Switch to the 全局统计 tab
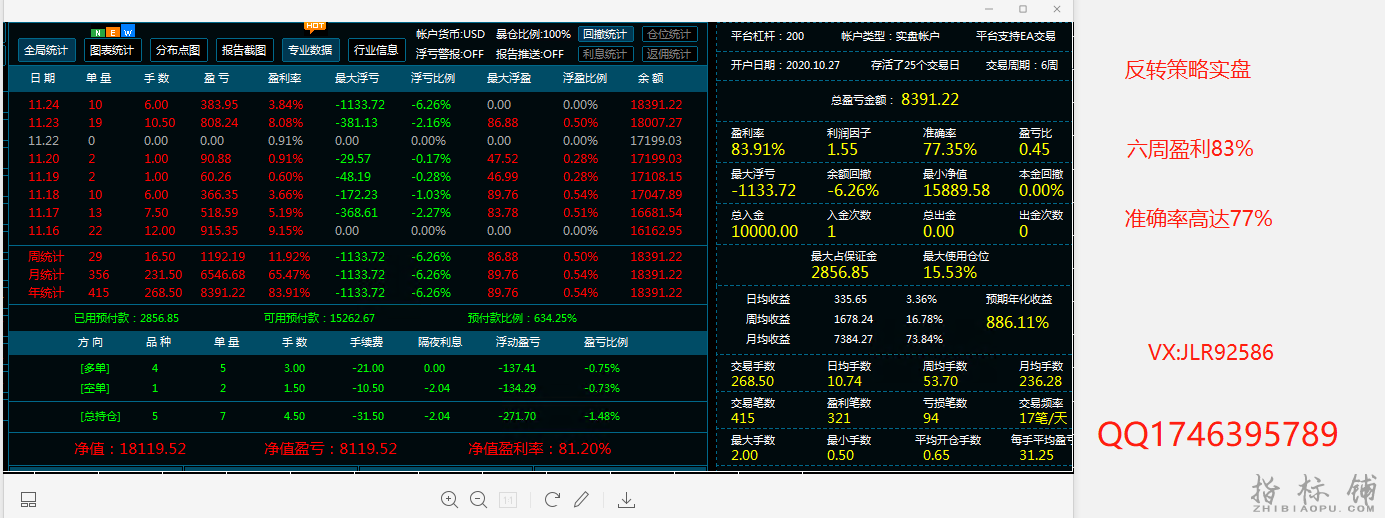 47,50
